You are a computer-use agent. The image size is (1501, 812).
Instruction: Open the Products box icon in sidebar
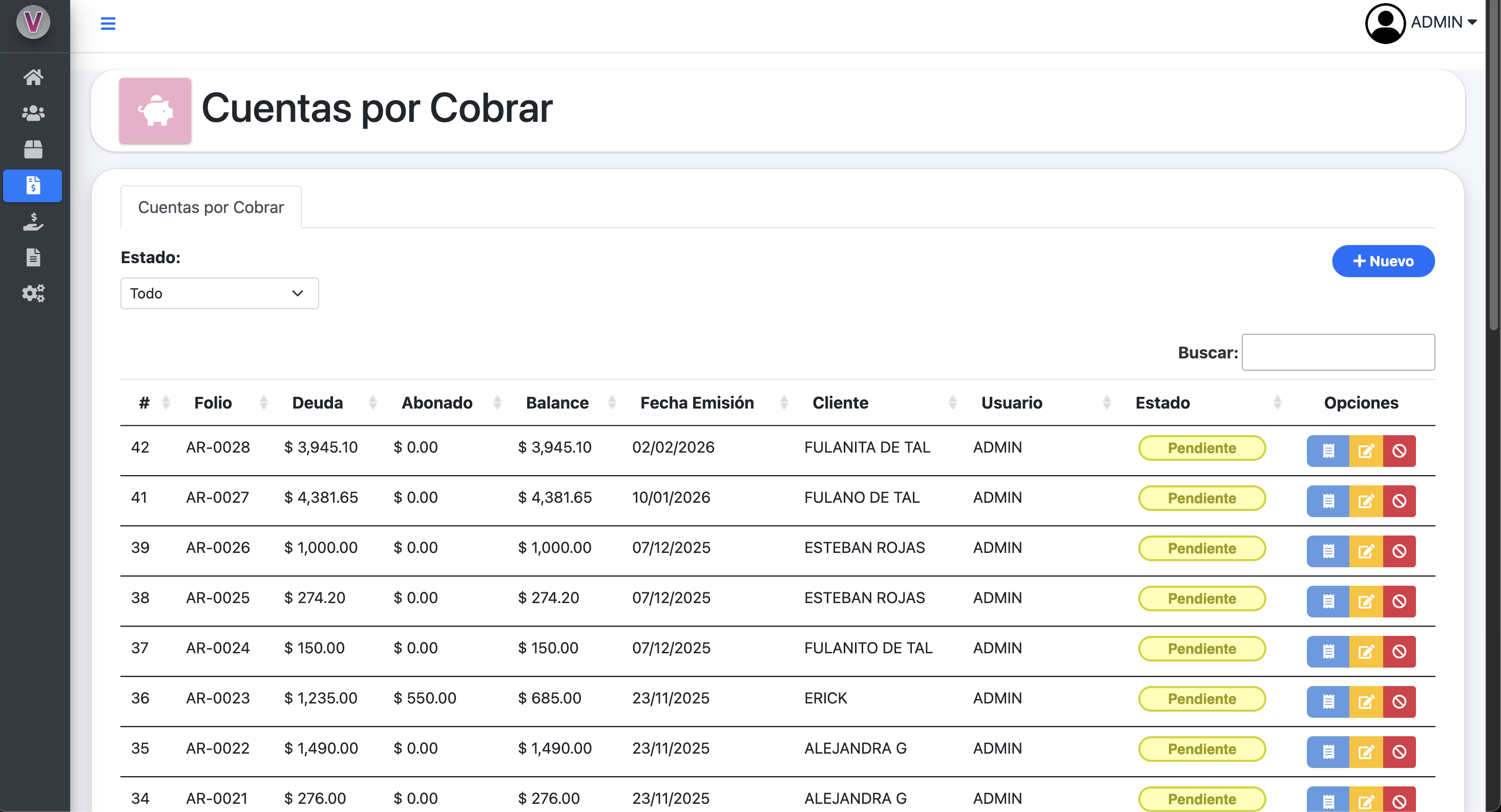point(33,149)
